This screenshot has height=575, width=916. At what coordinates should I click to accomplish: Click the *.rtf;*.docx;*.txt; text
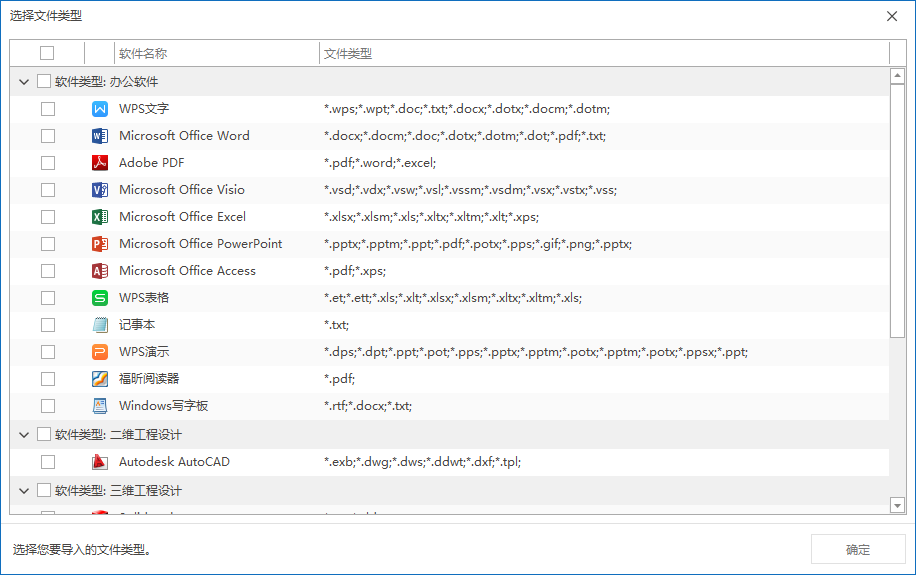point(368,406)
